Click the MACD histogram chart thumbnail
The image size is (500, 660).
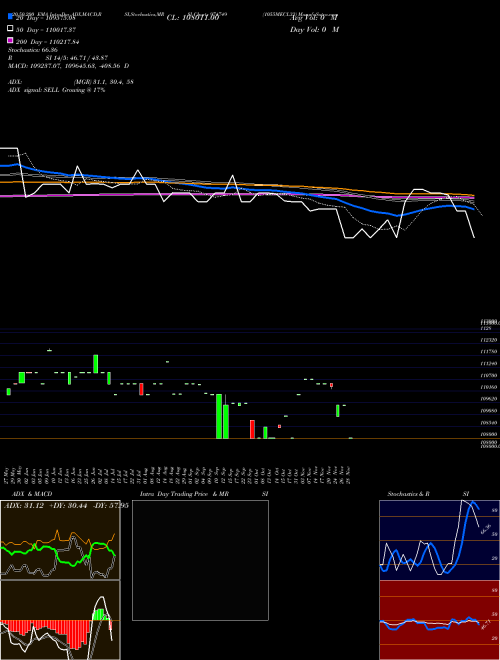(60, 620)
